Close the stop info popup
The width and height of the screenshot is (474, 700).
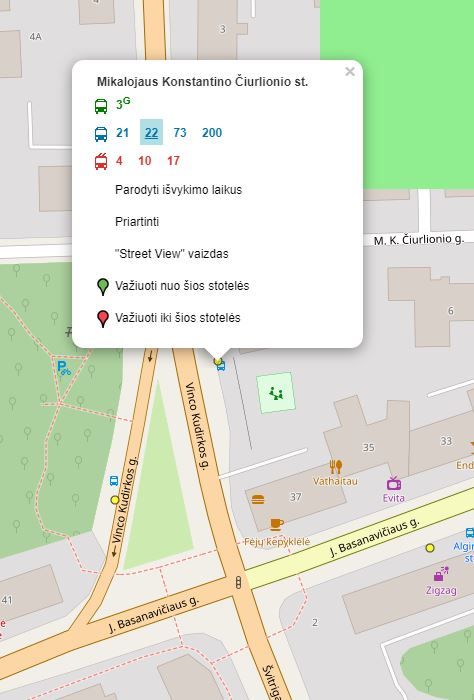point(350,71)
